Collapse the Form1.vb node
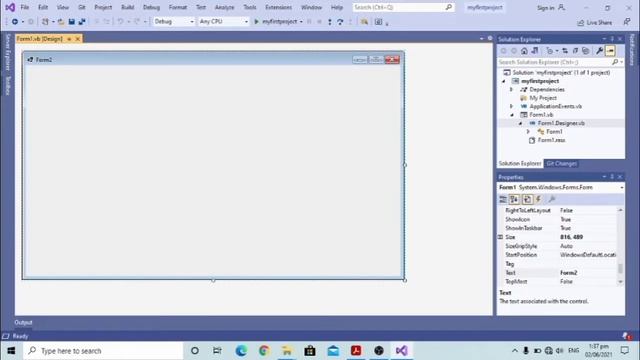The width and height of the screenshot is (640, 360). pyautogui.click(x=512, y=115)
